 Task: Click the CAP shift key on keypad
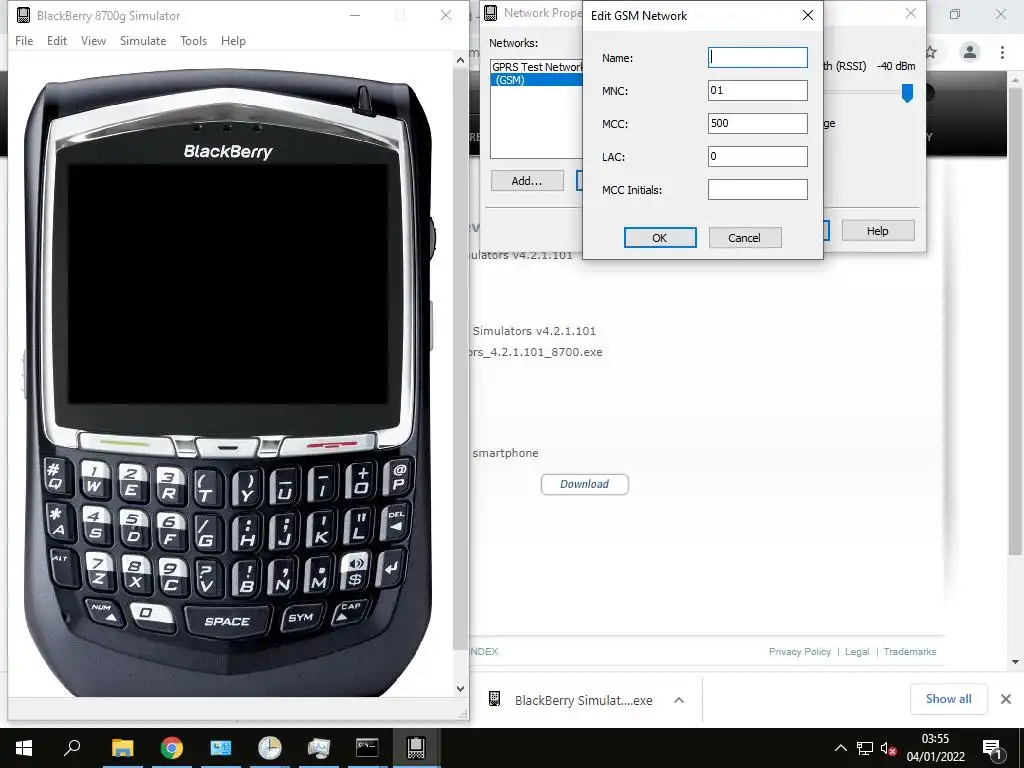click(350, 611)
